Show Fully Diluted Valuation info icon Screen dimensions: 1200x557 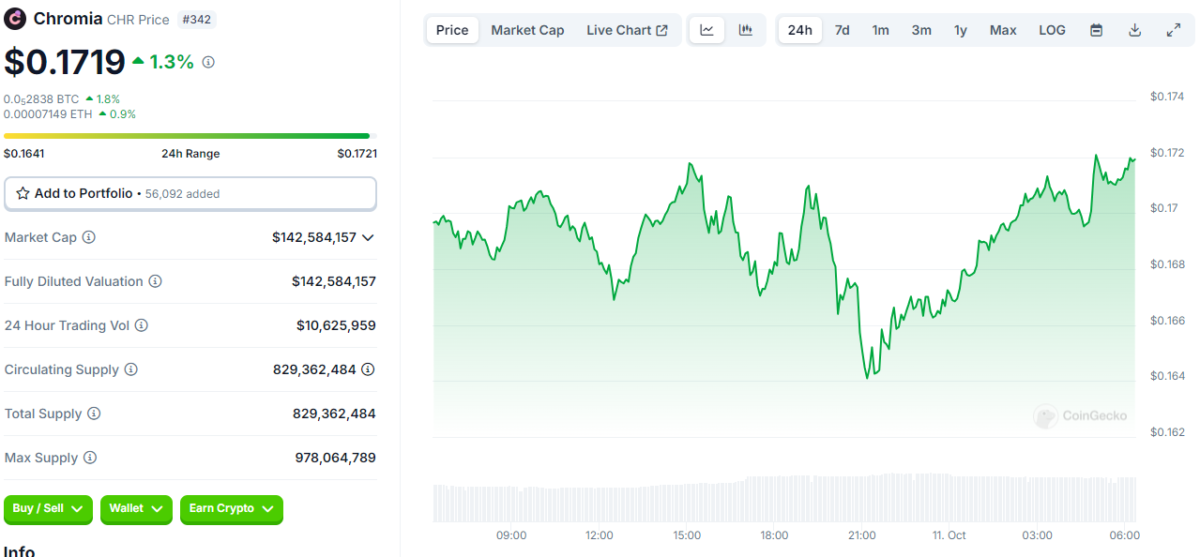point(155,281)
